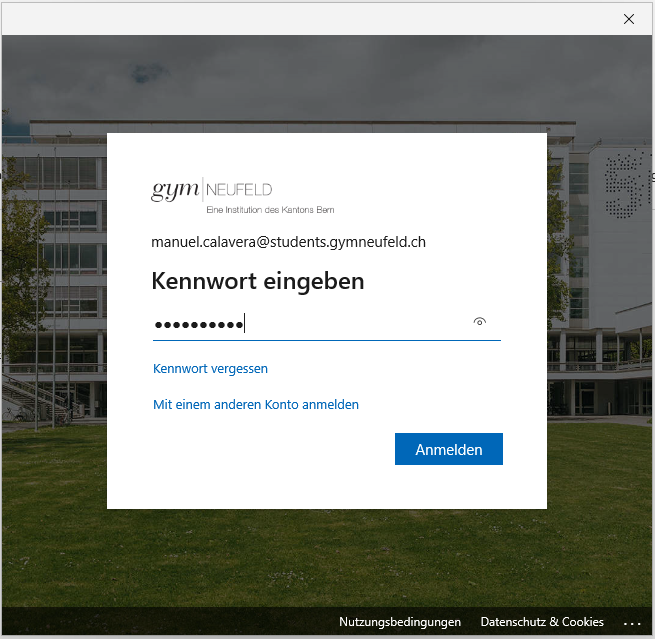Click the gym script logo mark

tap(174, 190)
